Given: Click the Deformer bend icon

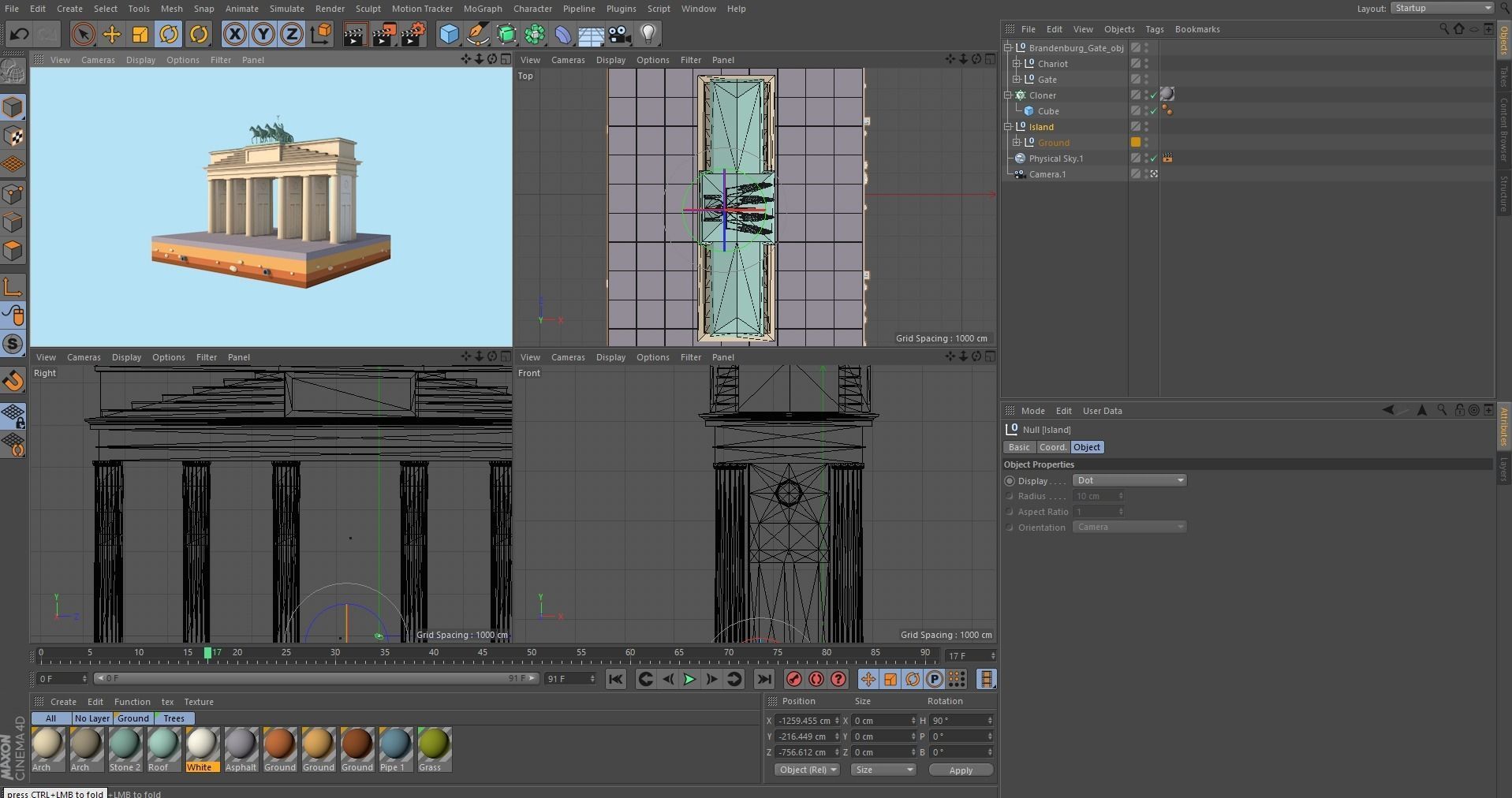Looking at the screenshot, I should tap(563, 34).
